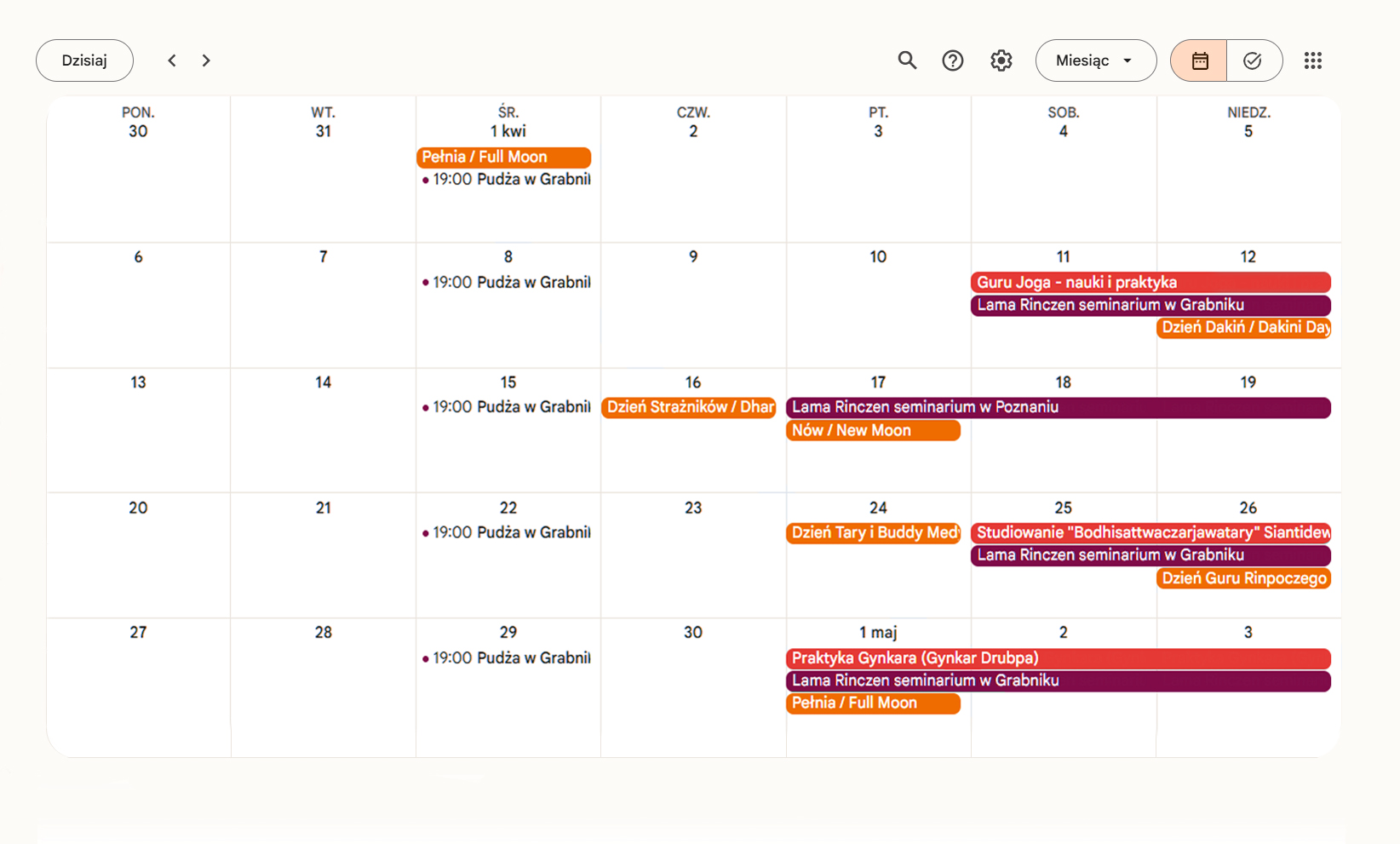Open Guru Joga - nauki i praktyka event
1400x844 pixels.
pos(1150,283)
